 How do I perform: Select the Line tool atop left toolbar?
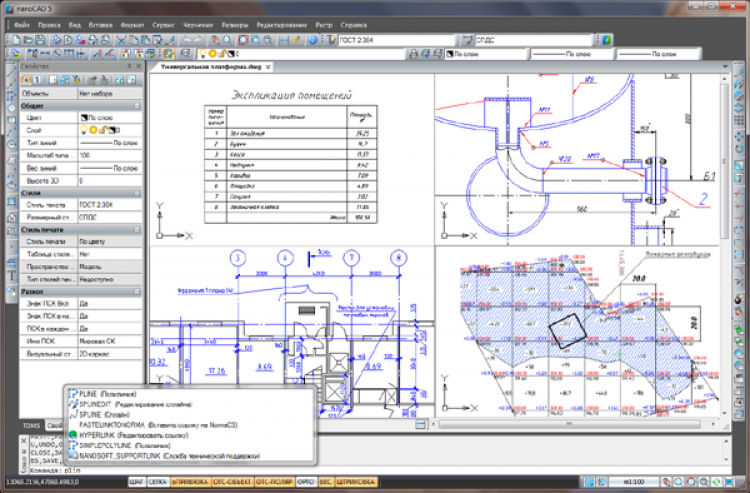click(12, 72)
